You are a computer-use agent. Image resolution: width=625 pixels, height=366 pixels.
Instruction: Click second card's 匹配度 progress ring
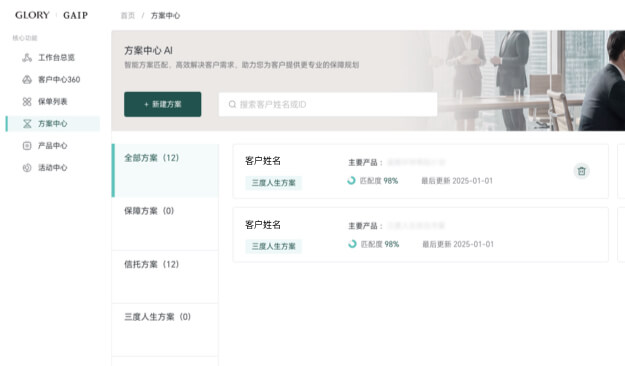coord(352,244)
